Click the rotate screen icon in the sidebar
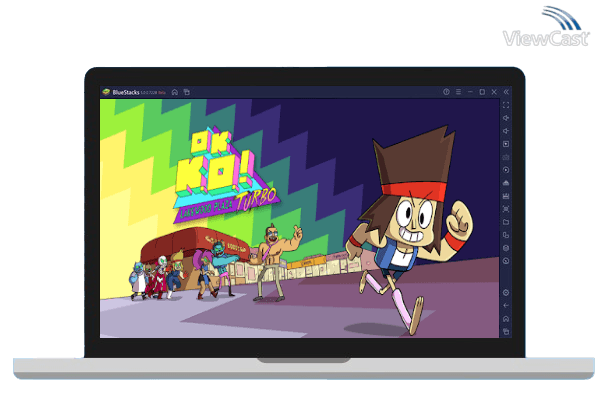 point(506,235)
